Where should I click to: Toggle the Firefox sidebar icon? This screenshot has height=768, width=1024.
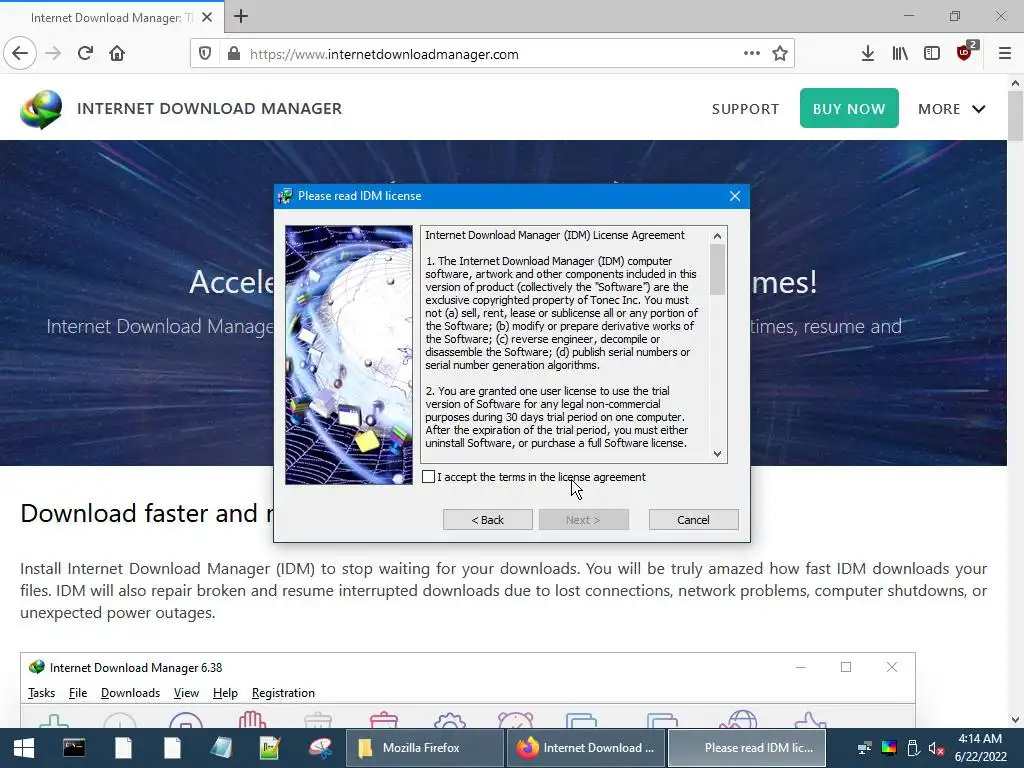[932, 54]
